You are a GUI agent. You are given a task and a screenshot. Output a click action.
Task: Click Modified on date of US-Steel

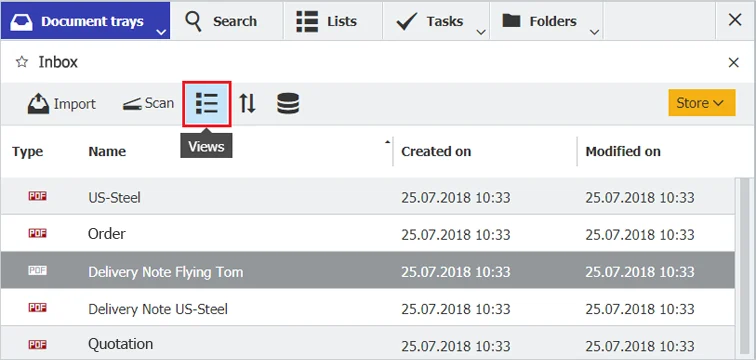(640, 198)
